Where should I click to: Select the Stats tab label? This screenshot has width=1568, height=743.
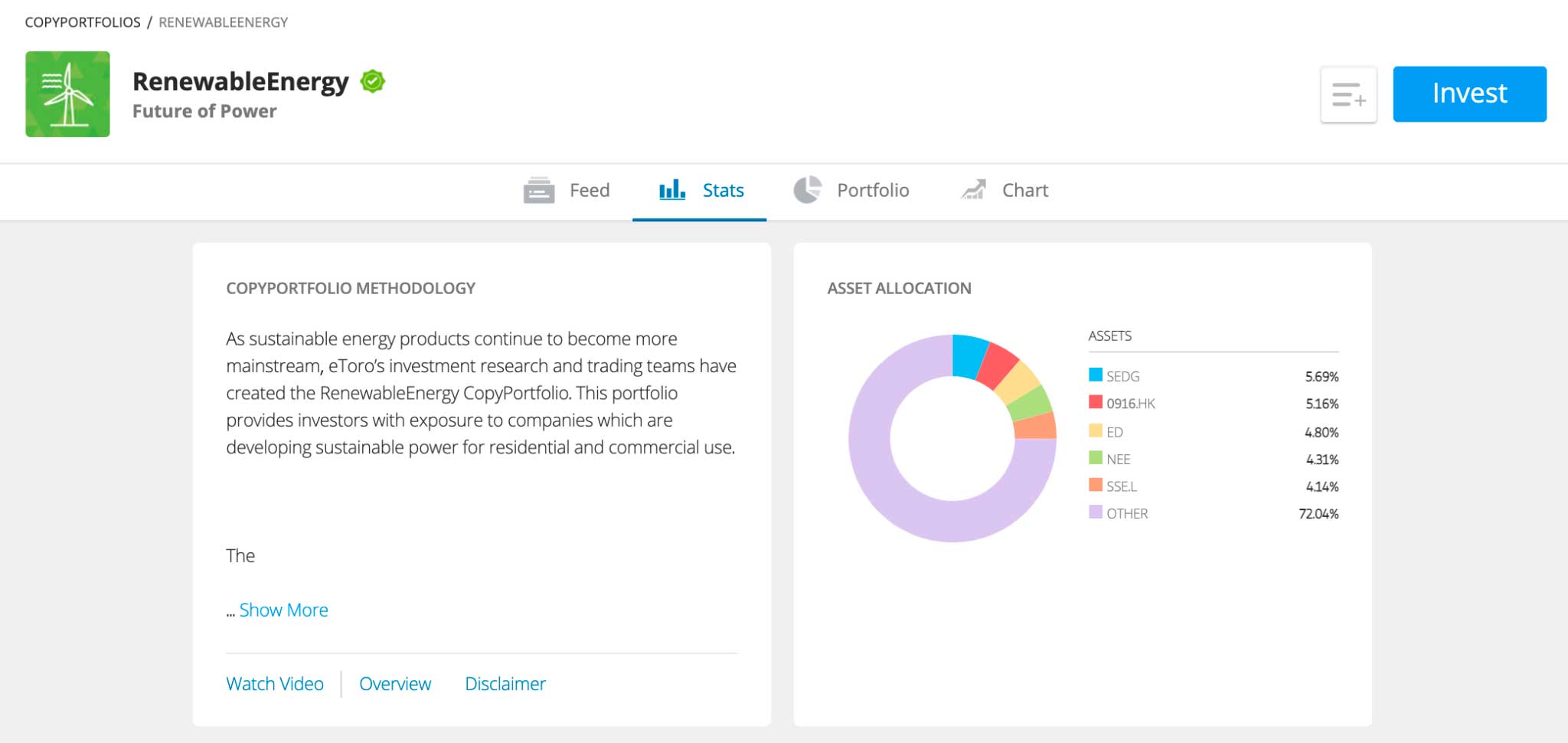(x=724, y=190)
